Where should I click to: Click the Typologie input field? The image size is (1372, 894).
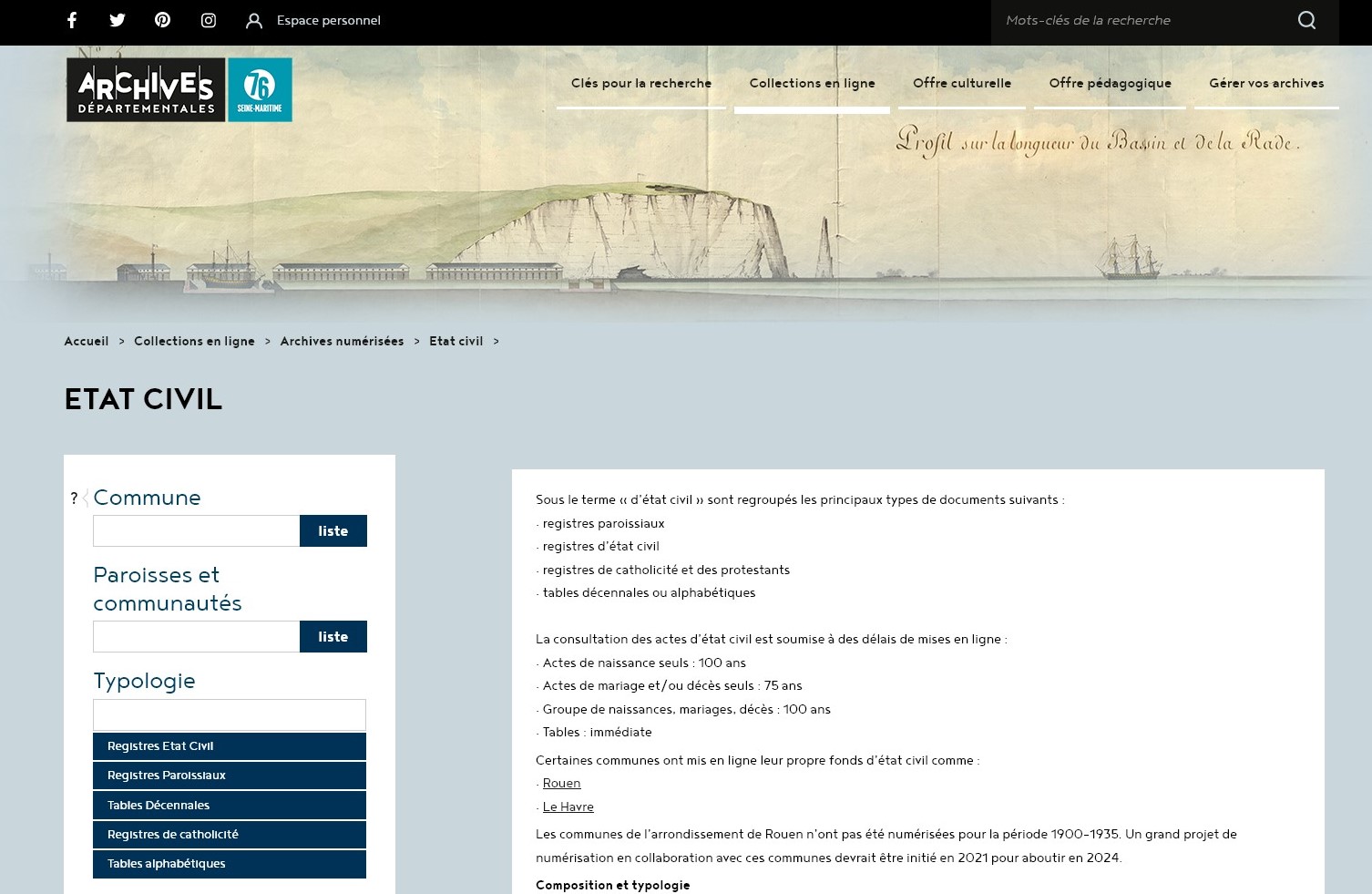(x=230, y=714)
